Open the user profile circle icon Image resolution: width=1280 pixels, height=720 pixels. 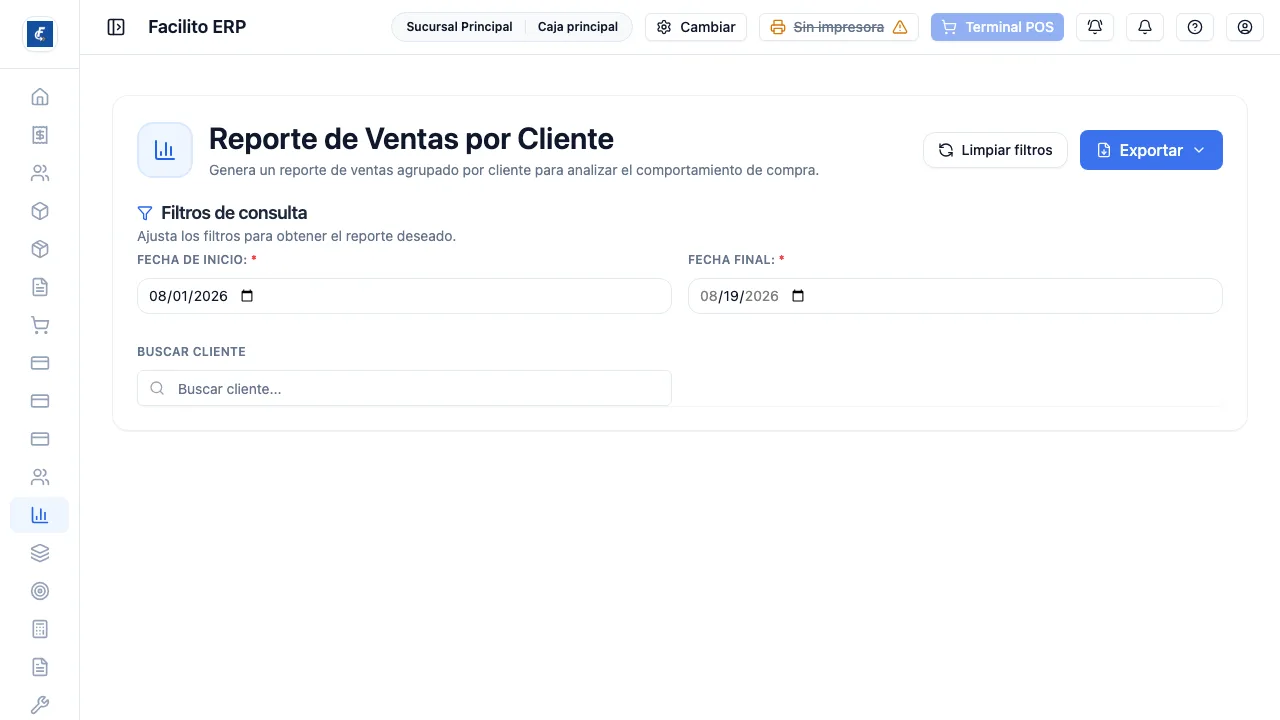[1245, 27]
